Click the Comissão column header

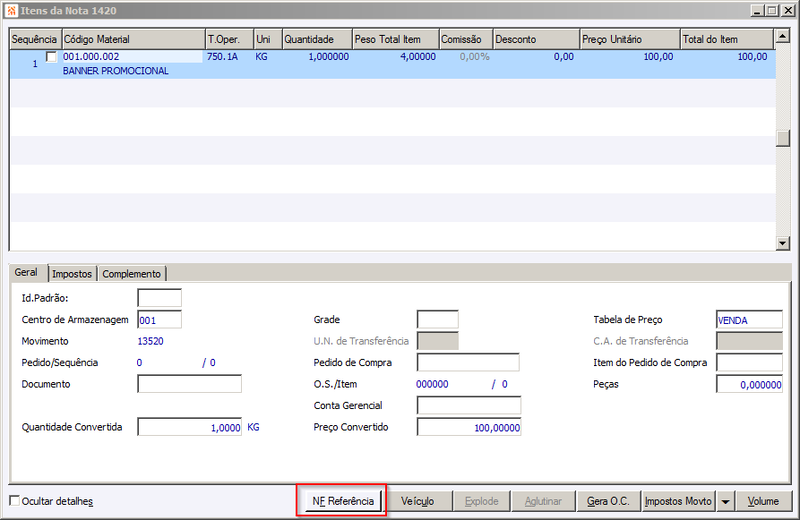click(x=466, y=39)
